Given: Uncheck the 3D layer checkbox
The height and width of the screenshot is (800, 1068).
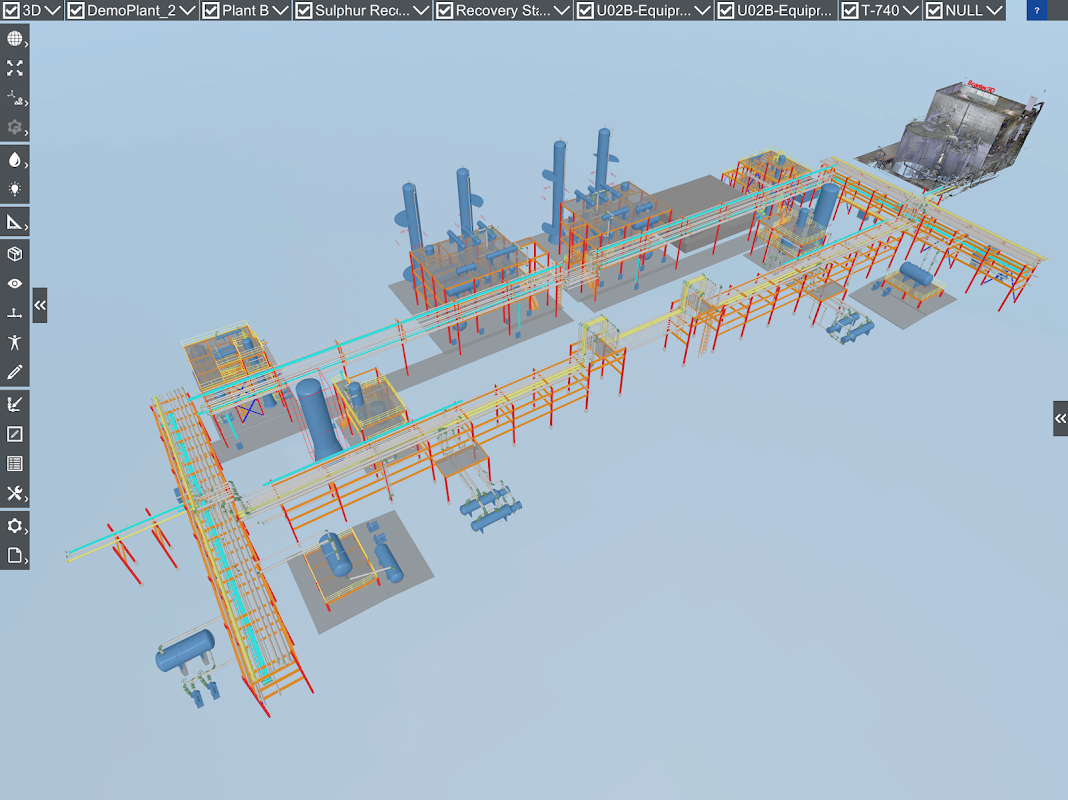Looking at the screenshot, I should click(x=12, y=10).
